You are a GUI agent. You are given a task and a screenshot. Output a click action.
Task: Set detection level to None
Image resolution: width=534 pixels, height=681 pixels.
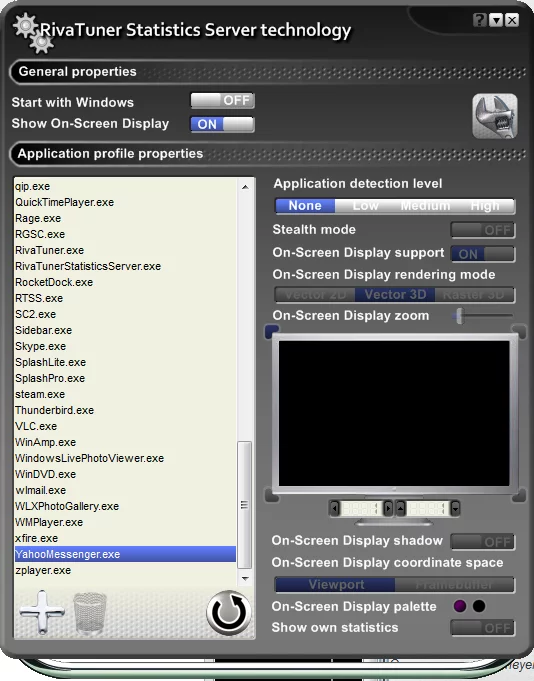(305, 206)
